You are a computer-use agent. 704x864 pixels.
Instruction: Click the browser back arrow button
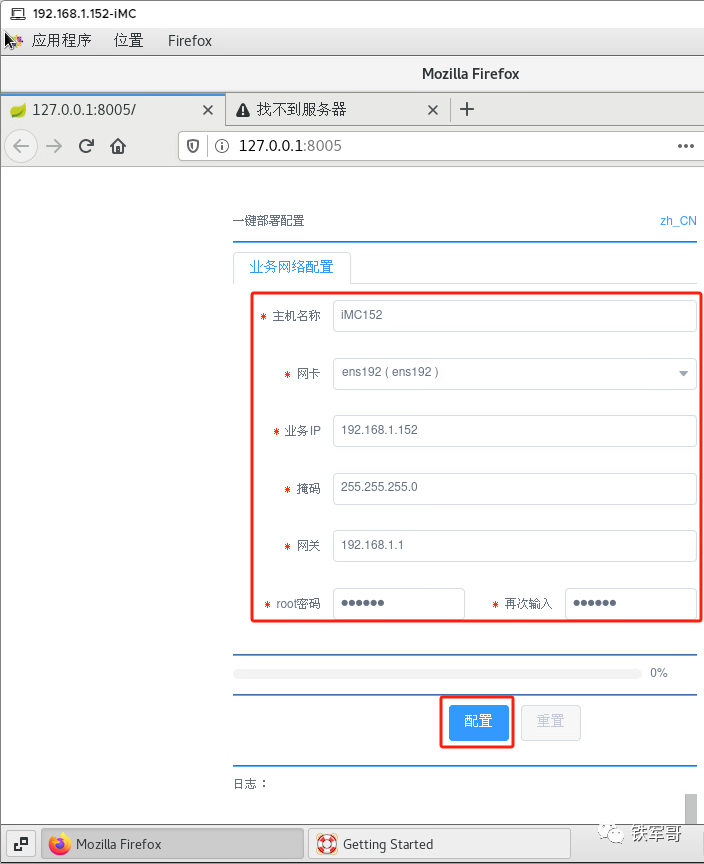pos(21,146)
